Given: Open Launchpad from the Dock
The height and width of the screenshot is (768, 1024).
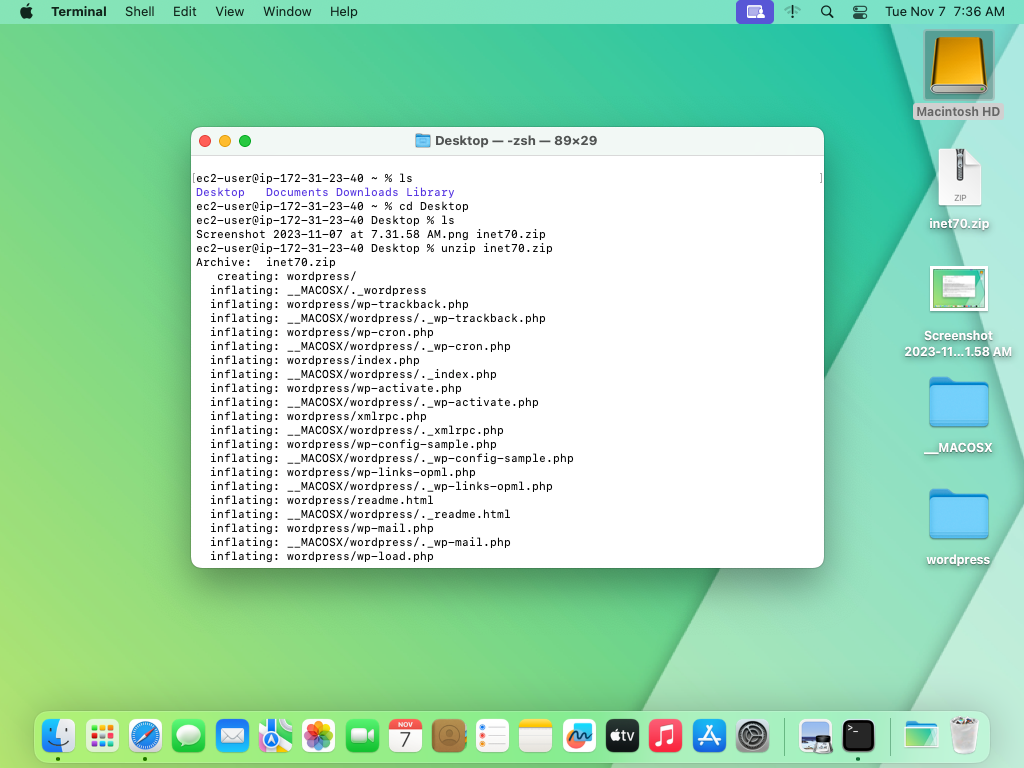Looking at the screenshot, I should (102, 736).
